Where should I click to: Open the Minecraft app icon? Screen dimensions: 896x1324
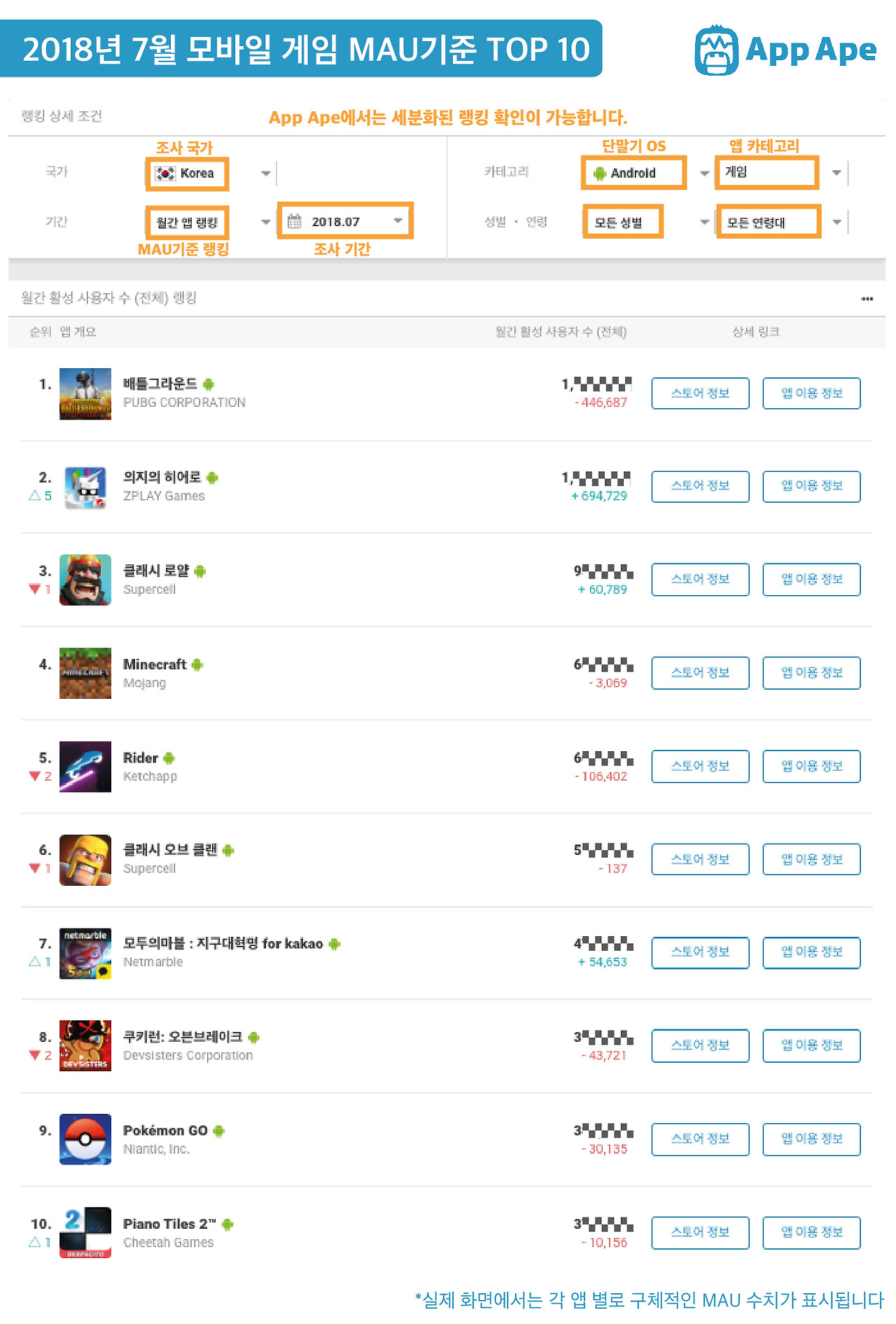(x=85, y=674)
